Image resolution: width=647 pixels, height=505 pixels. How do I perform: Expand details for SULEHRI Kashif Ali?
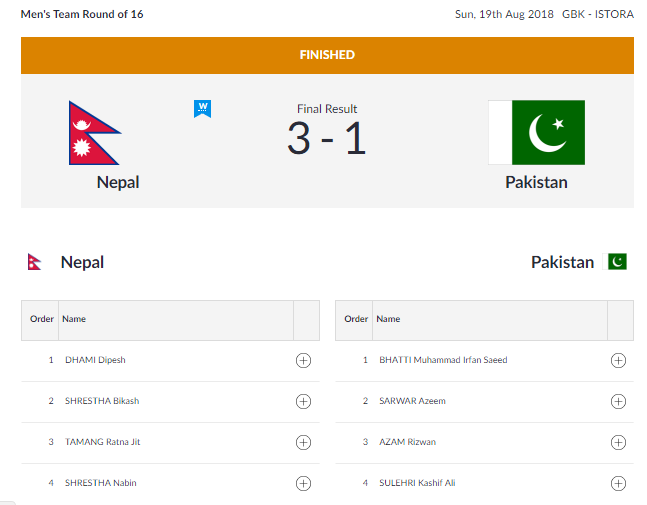click(618, 483)
